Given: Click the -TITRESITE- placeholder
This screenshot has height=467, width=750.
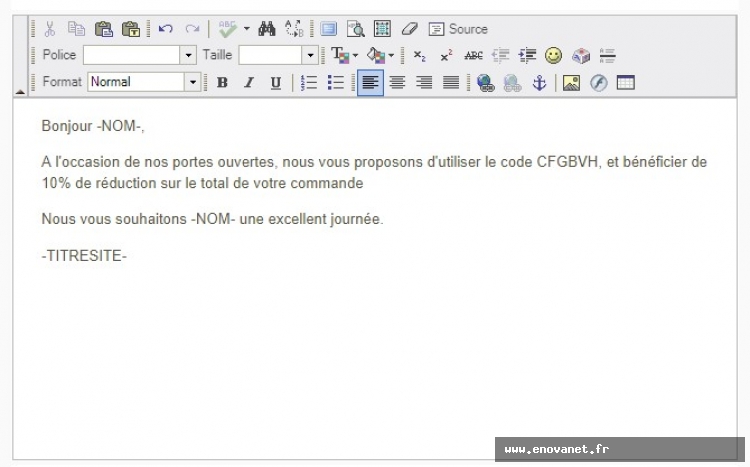Looking at the screenshot, I should (x=84, y=256).
